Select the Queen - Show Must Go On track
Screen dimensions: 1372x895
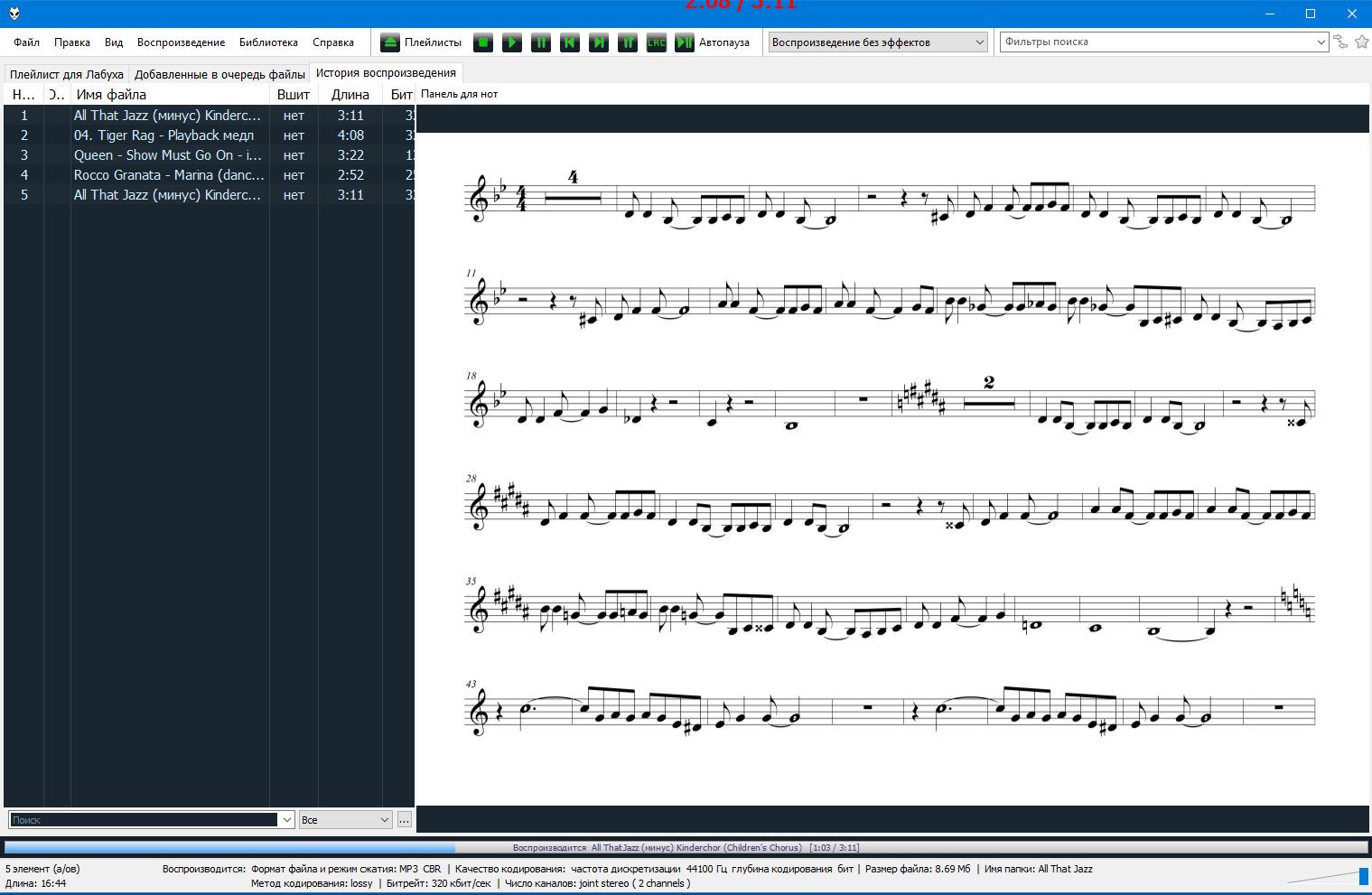pyautogui.click(x=168, y=155)
